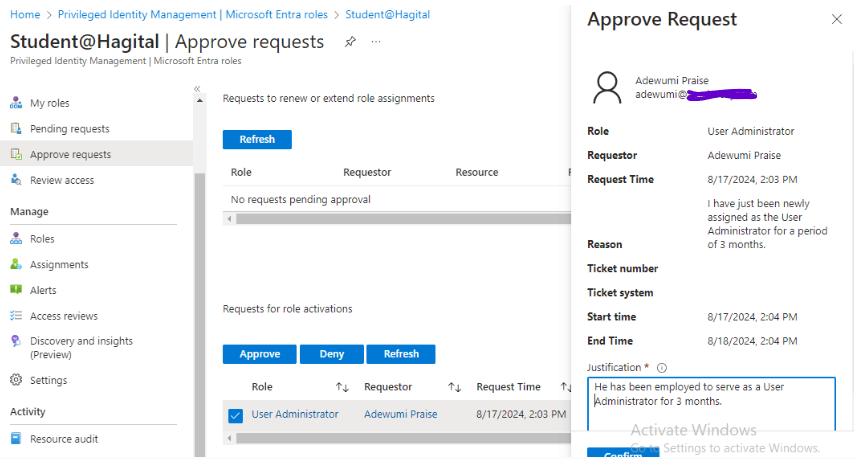Click into the Justification text box
Screen dimensions: 854x459
(710, 403)
